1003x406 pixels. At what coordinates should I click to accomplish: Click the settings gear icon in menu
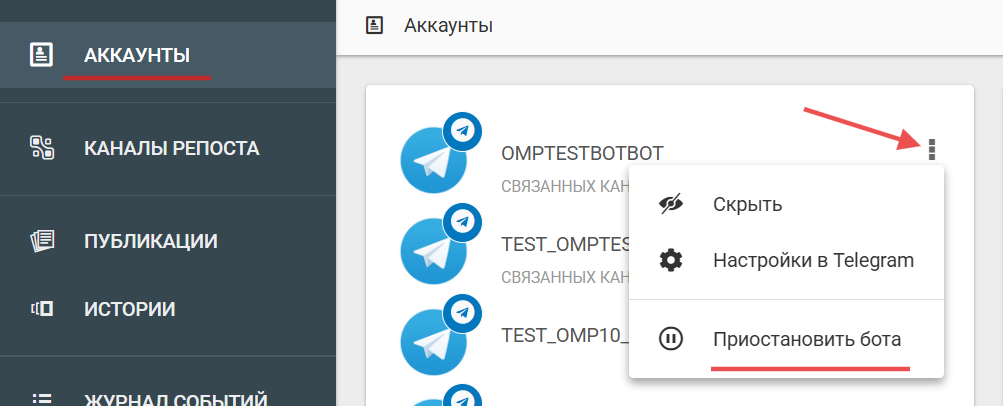[671, 261]
